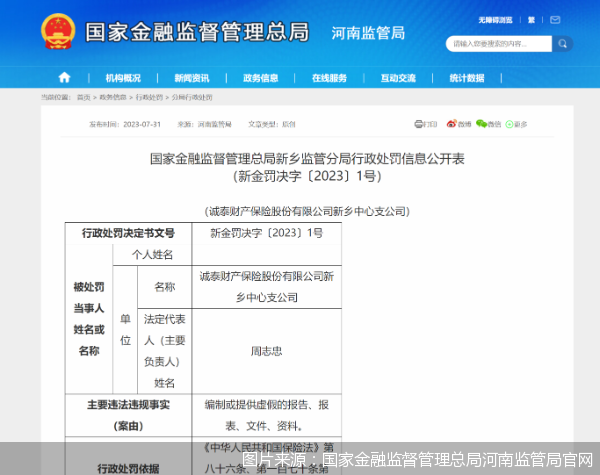Screen dimensions: 600x475
Task: Click the publish date 2023-07-31
Action: coord(142,124)
